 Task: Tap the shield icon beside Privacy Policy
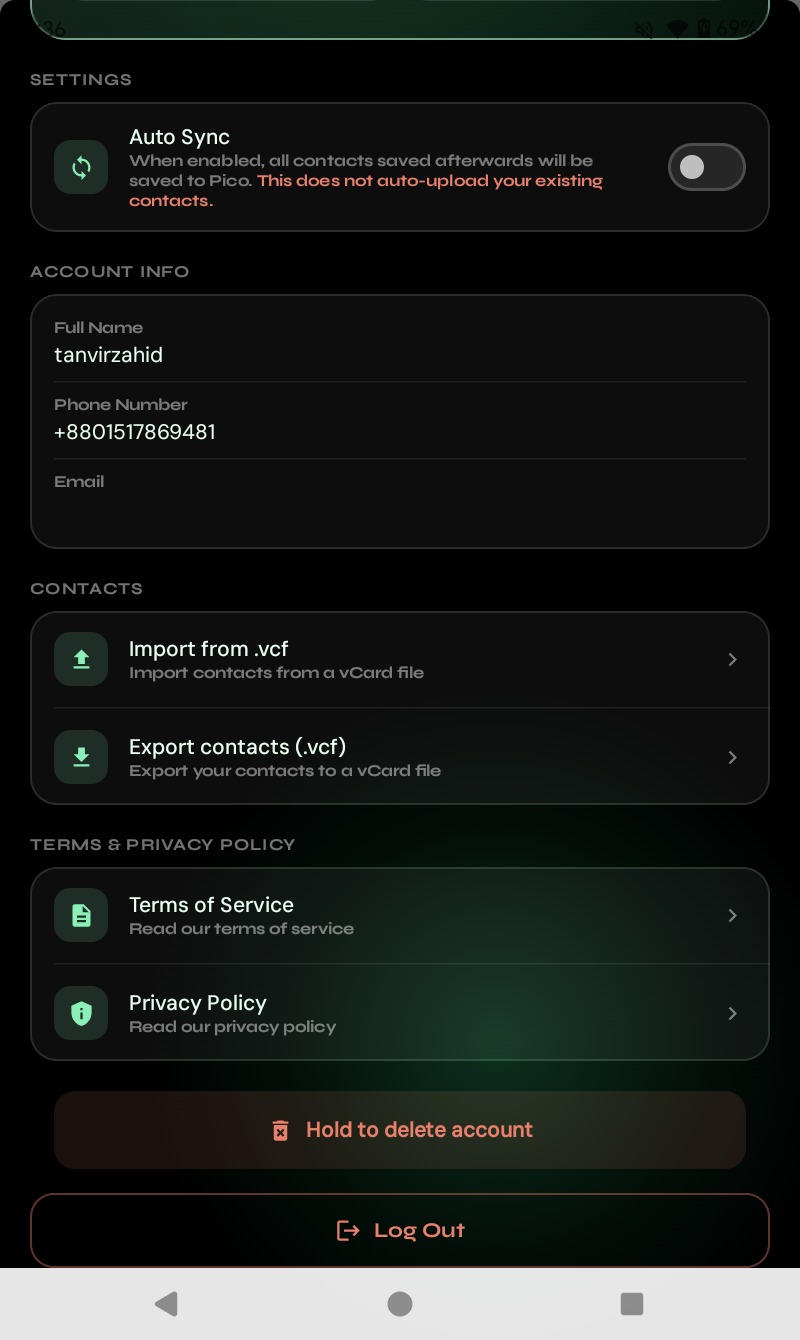coord(81,1013)
